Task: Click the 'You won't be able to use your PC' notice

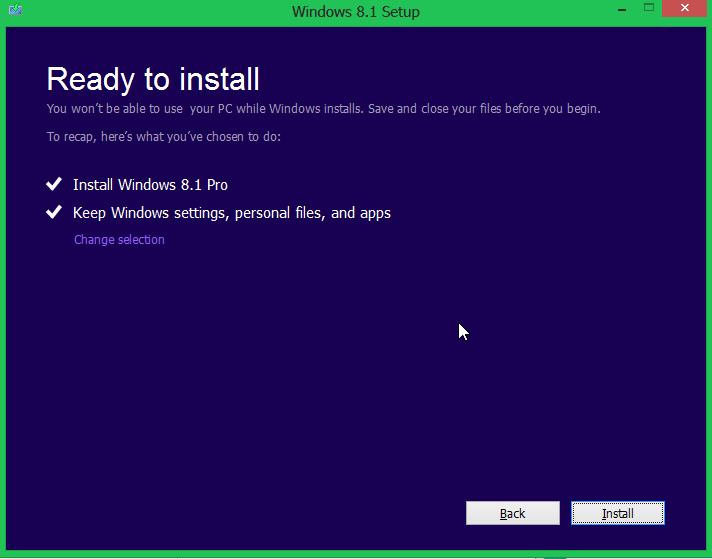Action: 324,109
